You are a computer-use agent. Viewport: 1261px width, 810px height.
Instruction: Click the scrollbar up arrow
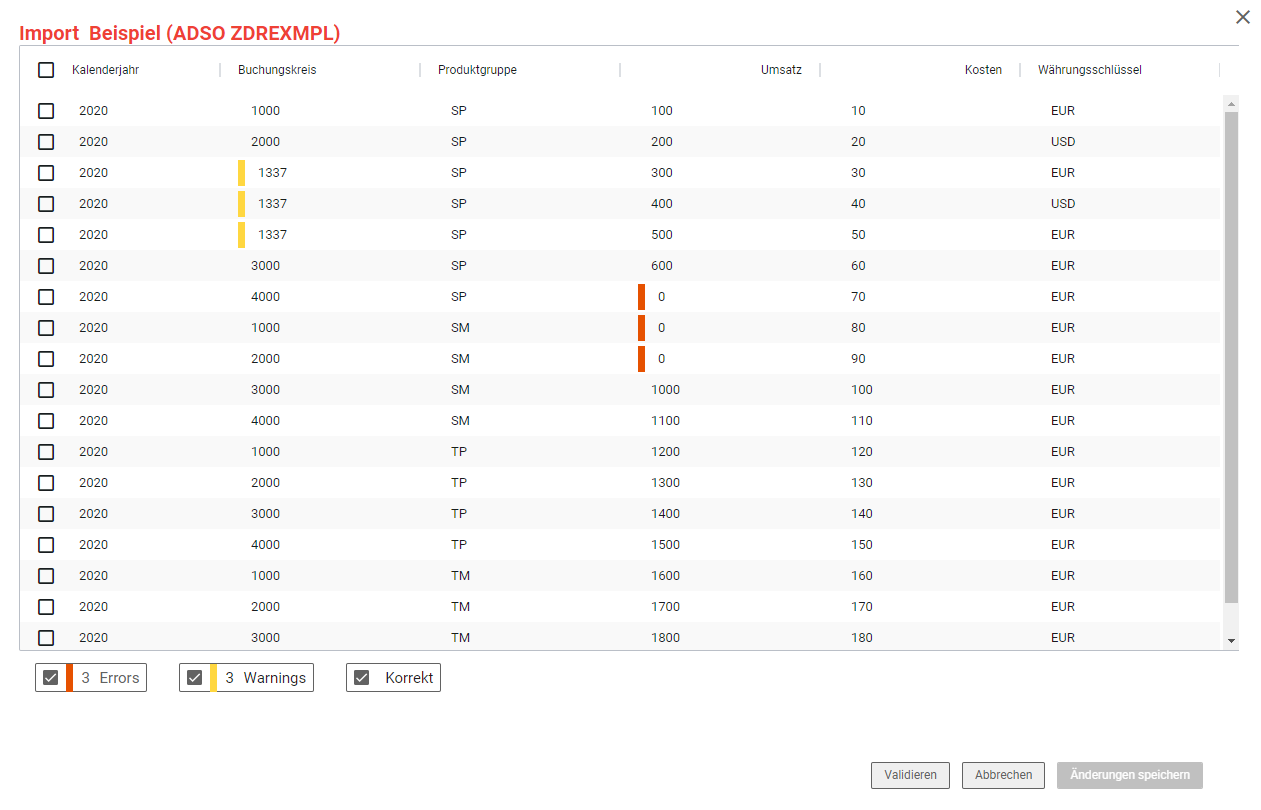[1231, 103]
